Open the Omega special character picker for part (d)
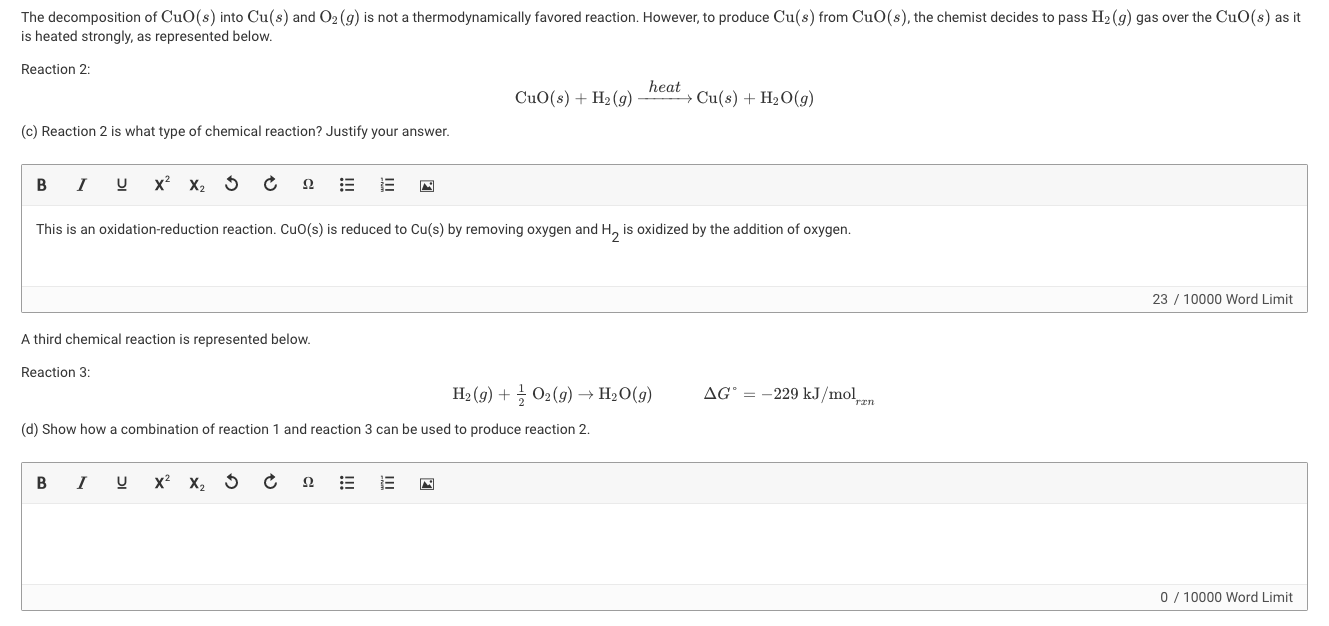The width and height of the screenshot is (1329, 626). click(x=307, y=482)
